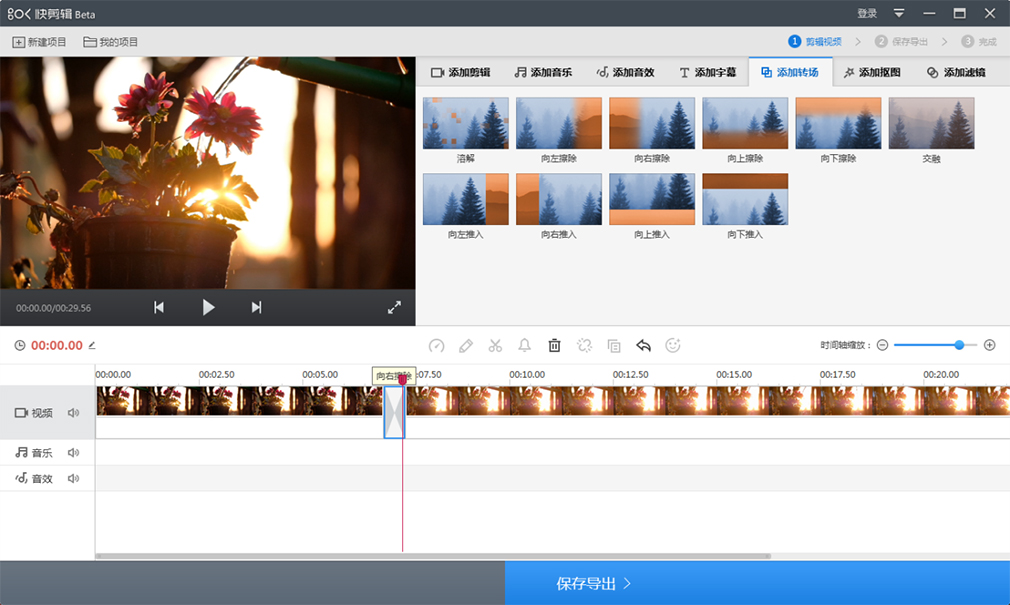Mute the 音效 sound effects track
Screen dimensions: 1010x605
coord(73,479)
